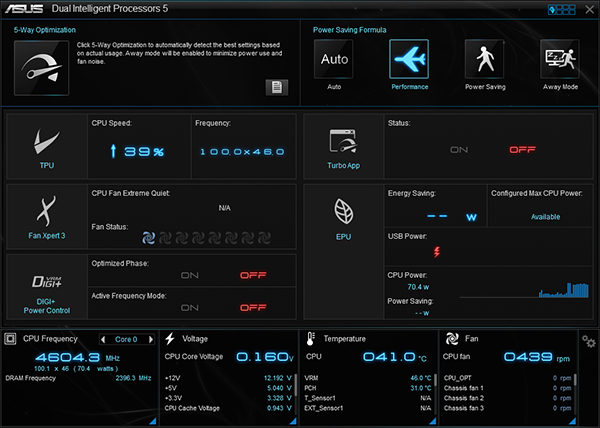Open the Turbo App icon
The width and height of the screenshot is (600, 428).
[x=343, y=141]
